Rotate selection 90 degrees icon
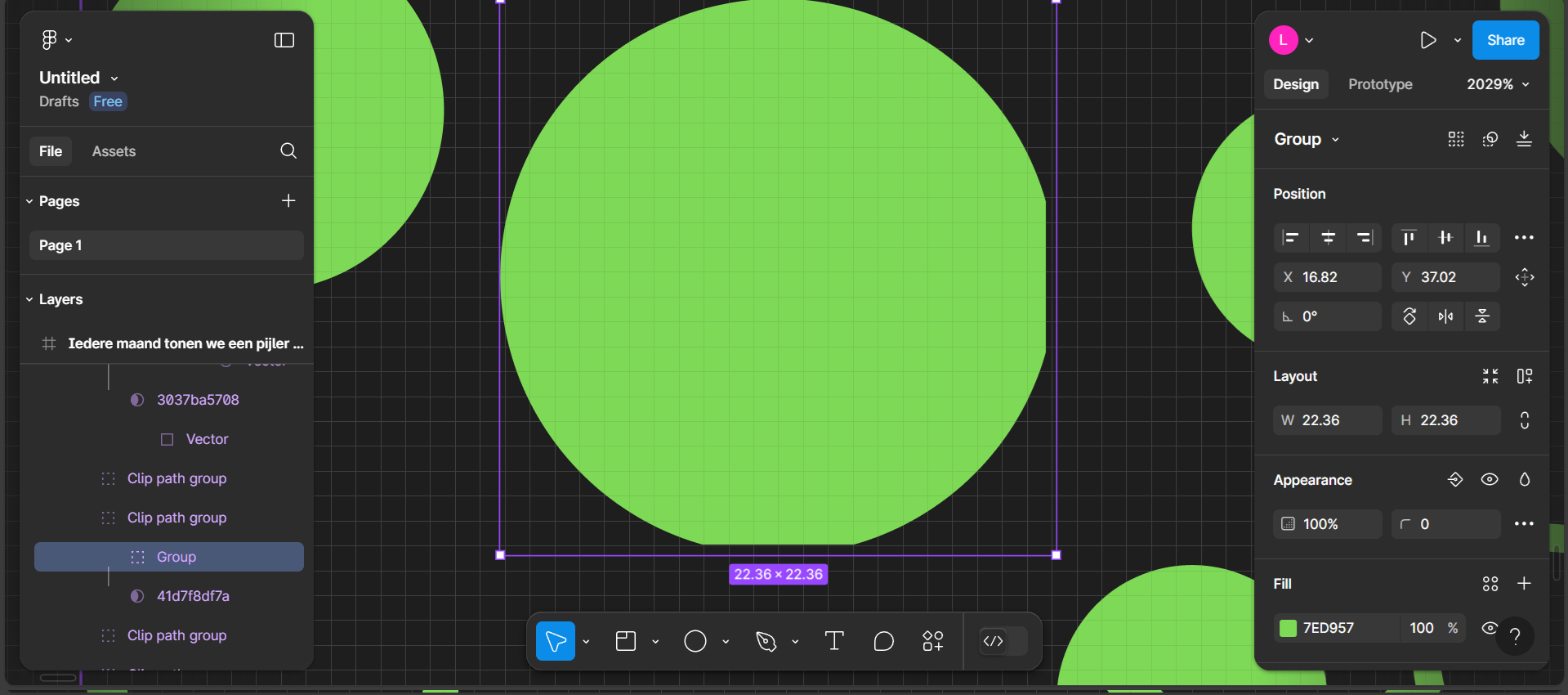This screenshot has width=1568, height=695. pos(1409,316)
